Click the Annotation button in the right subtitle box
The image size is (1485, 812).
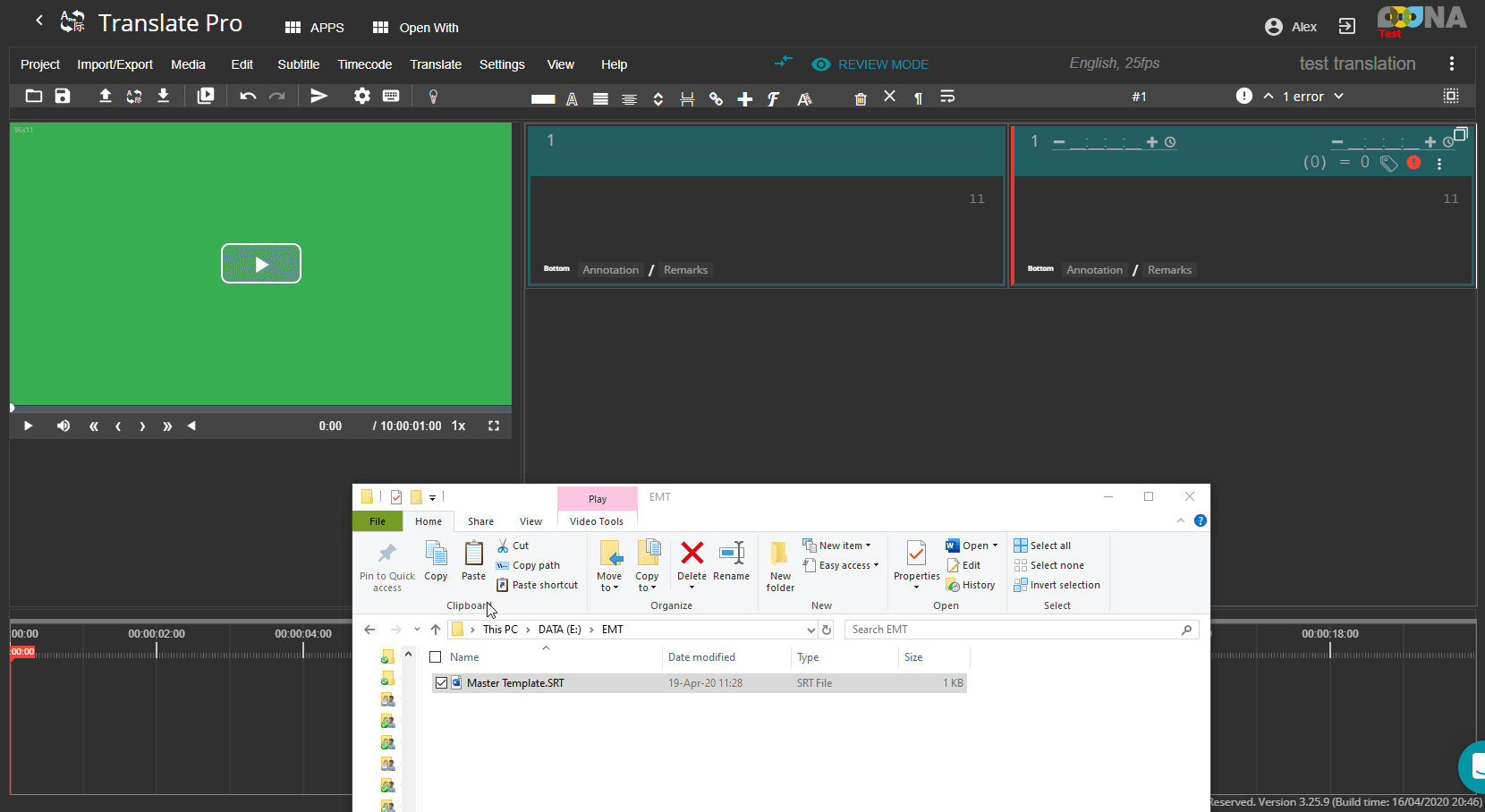(1094, 270)
